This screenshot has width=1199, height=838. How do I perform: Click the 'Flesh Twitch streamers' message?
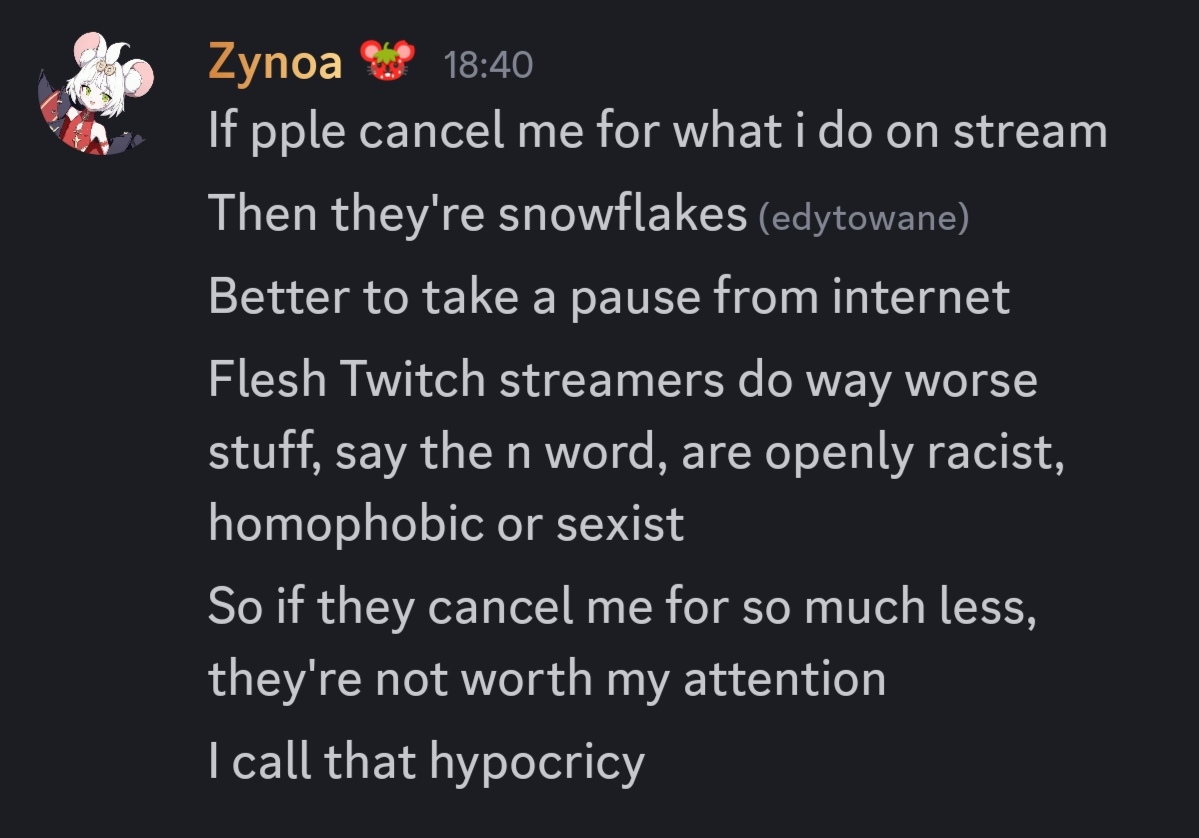coord(636,451)
